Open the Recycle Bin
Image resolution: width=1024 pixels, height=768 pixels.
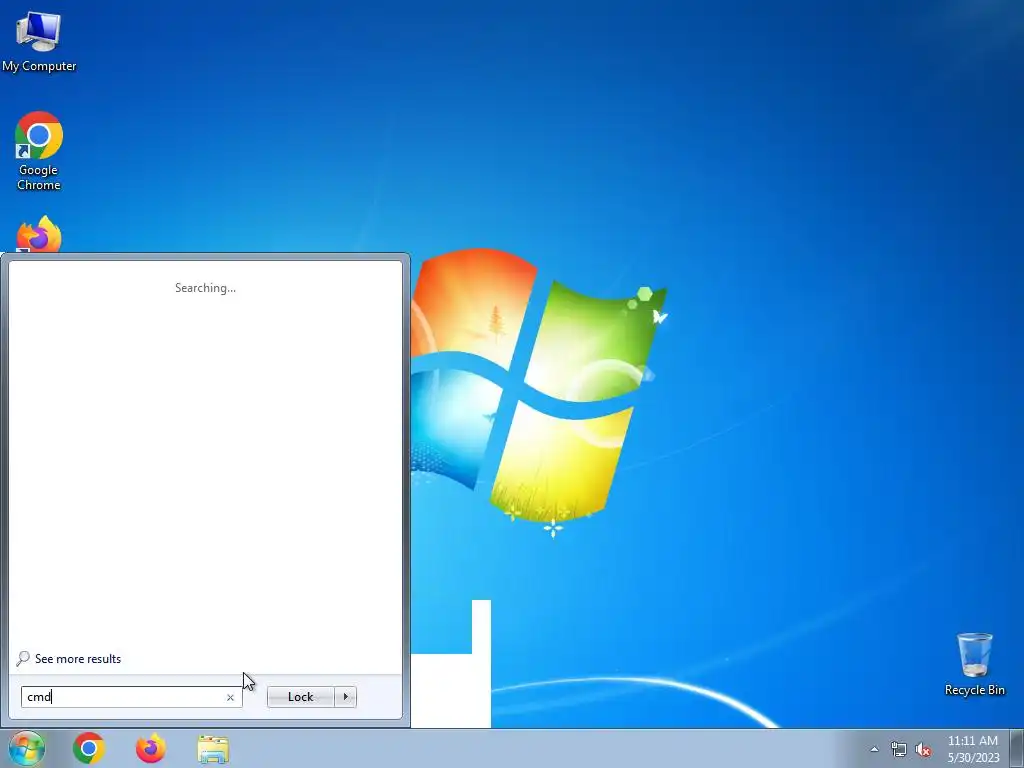point(974,664)
